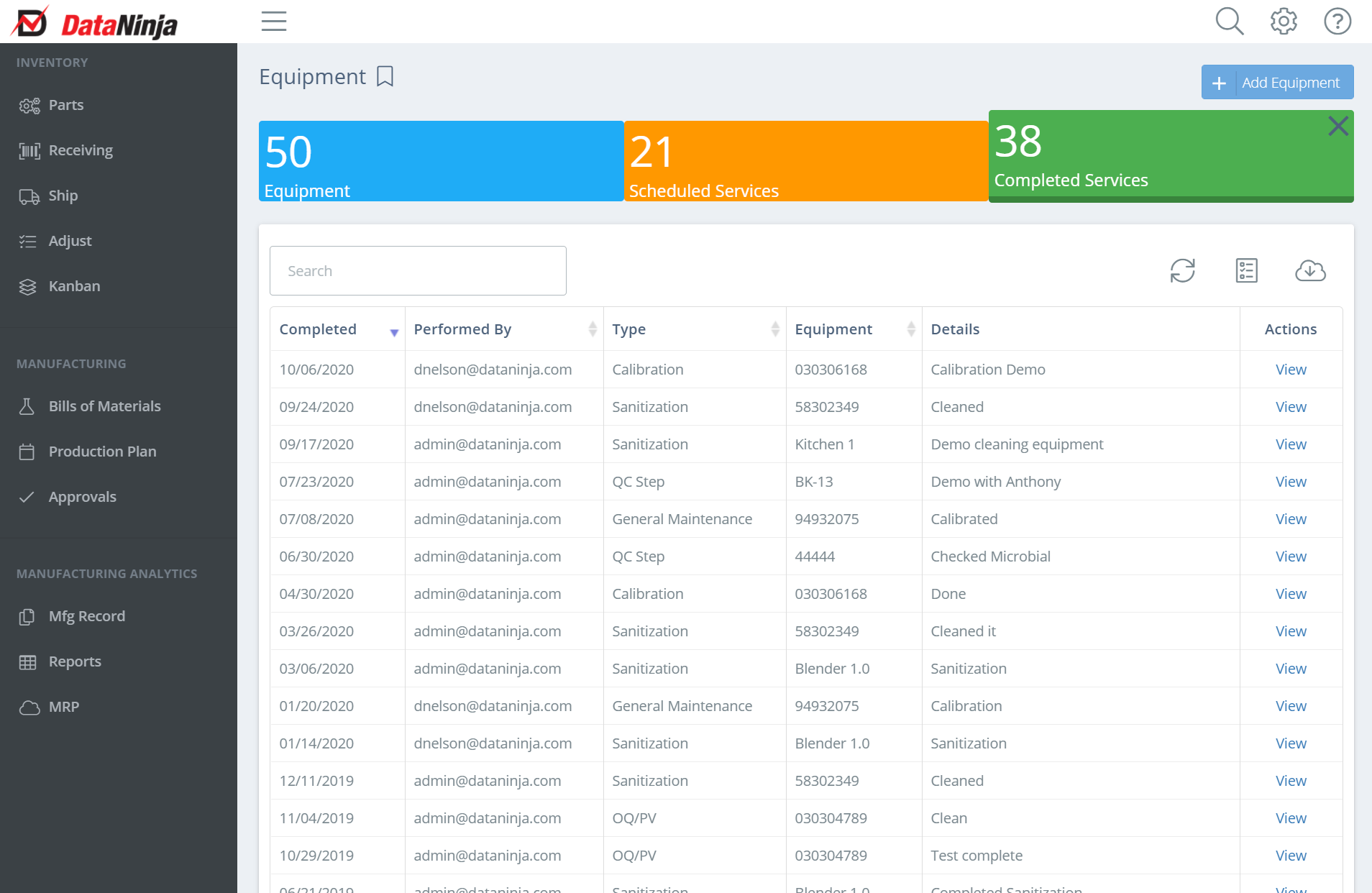Download table via cloud icon
Screen dimensions: 1372x893
point(1310,271)
